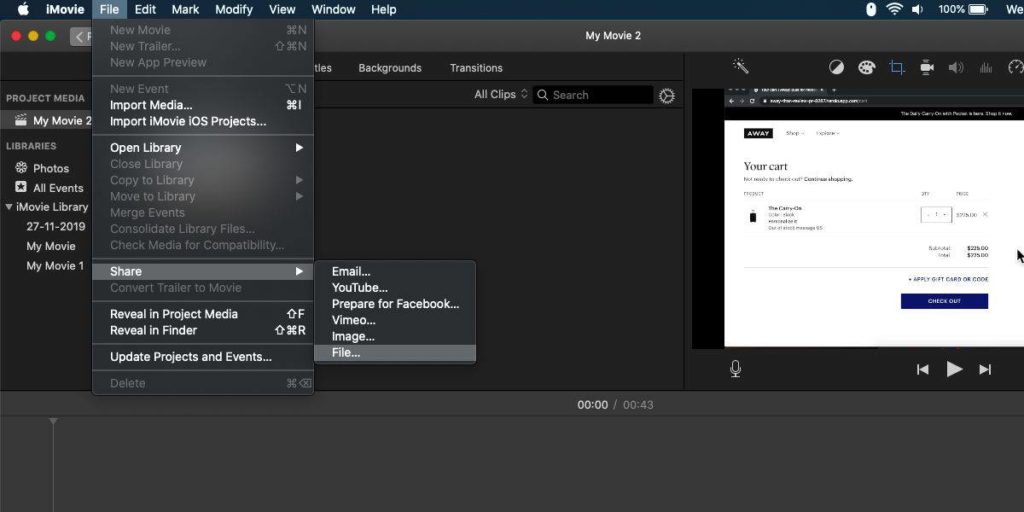Open the color balance tool
The width and height of the screenshot is (1024, 512).
[836, 67]
